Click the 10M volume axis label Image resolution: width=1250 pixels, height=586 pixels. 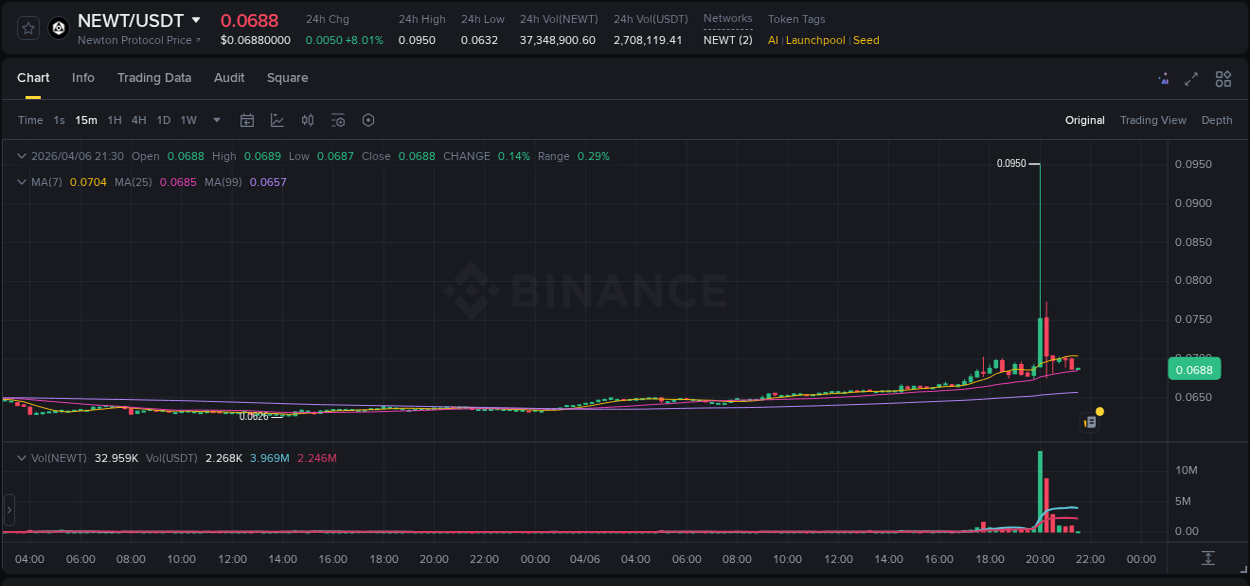tap(1187, 470)
